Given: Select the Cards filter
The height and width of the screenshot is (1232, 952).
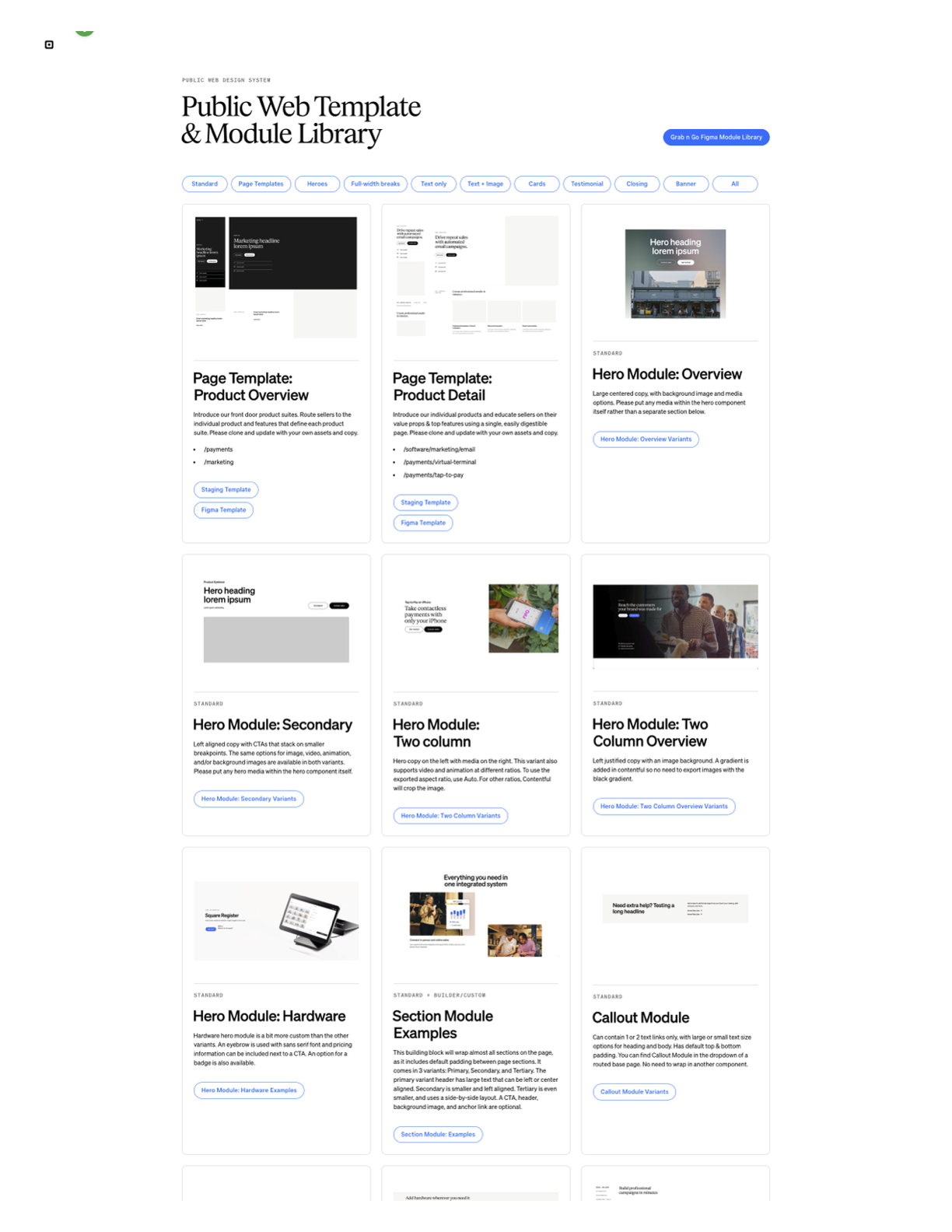Looking at the screenshot, I should pyautogui.click(x=537, y=184).
